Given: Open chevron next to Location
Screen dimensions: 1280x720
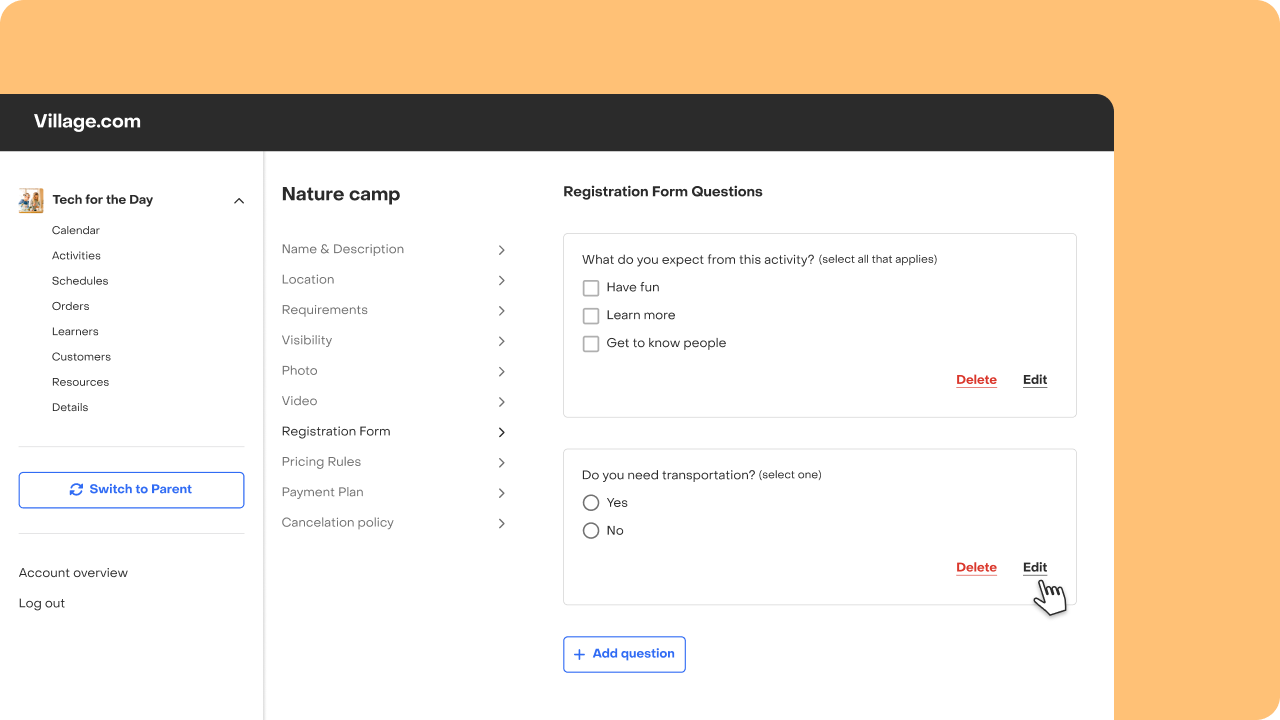Looking at the screenshot, I should point(502,280).
